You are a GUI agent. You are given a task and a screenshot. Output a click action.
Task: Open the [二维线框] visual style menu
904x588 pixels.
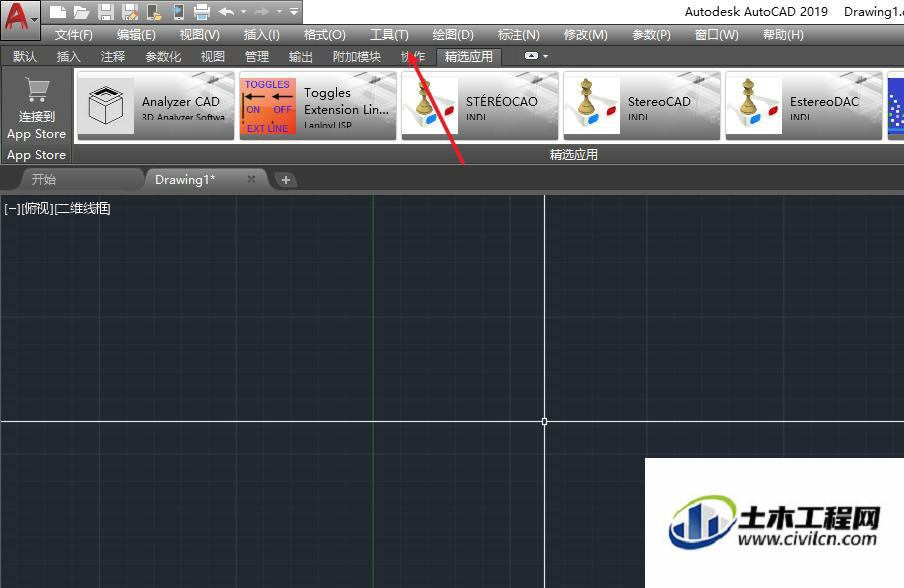[x=82, y=208]
